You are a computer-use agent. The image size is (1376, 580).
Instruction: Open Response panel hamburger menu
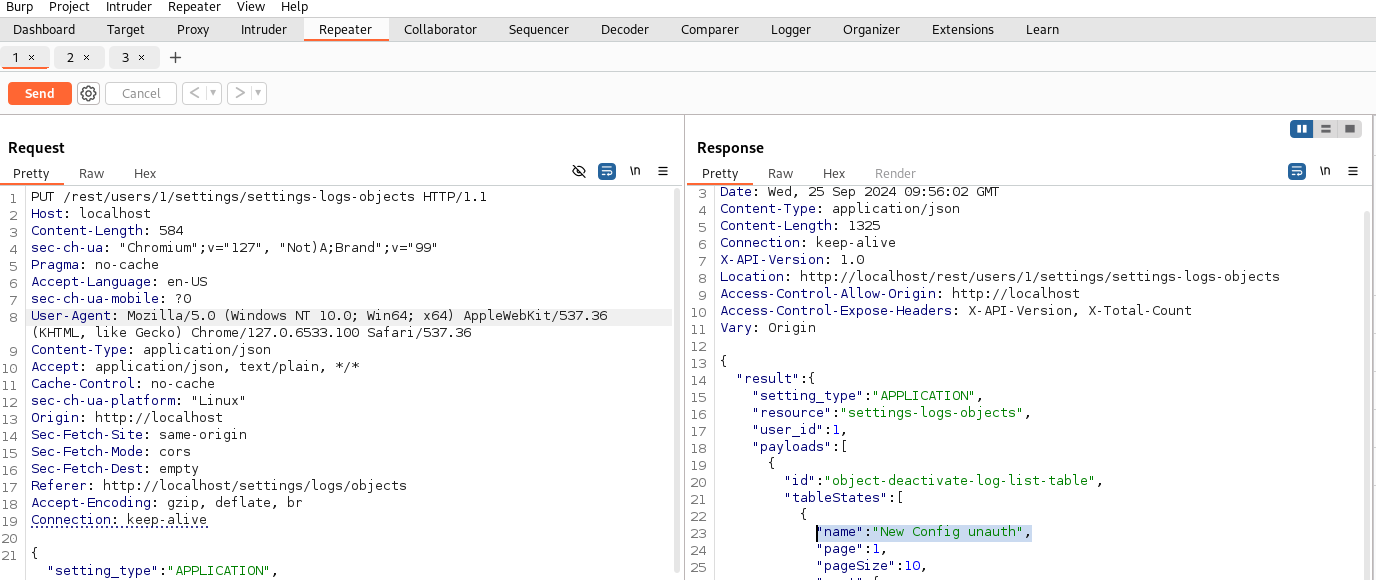(x=1353, y=172)
